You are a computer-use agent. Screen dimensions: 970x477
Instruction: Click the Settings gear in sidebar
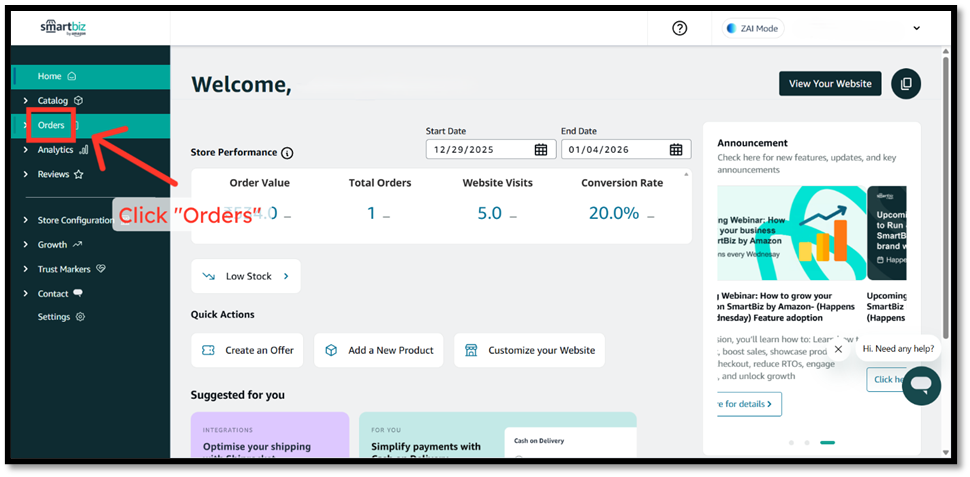click(80, 317)
